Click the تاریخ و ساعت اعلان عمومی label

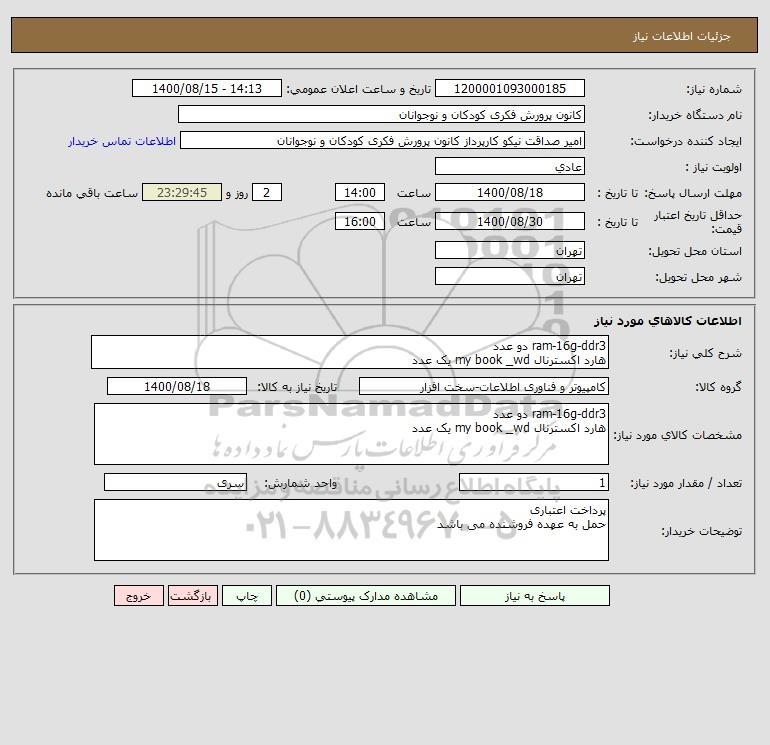[x=358, y=89]
